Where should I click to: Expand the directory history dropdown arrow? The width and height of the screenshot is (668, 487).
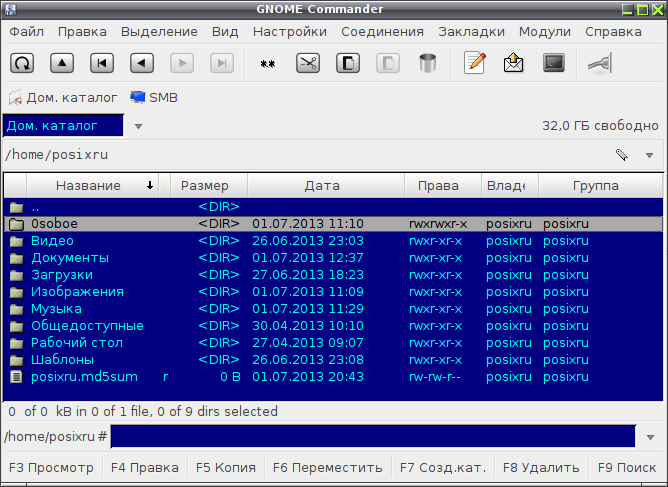(x=649, y=155)
